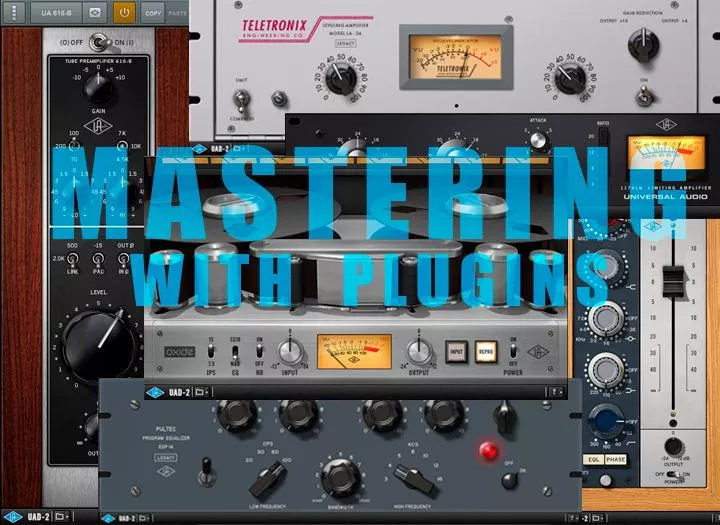Screen dimensions: 720x525
Task: Toggle the 610-B low frequency 100/200 switch
Action: point(74,146)
